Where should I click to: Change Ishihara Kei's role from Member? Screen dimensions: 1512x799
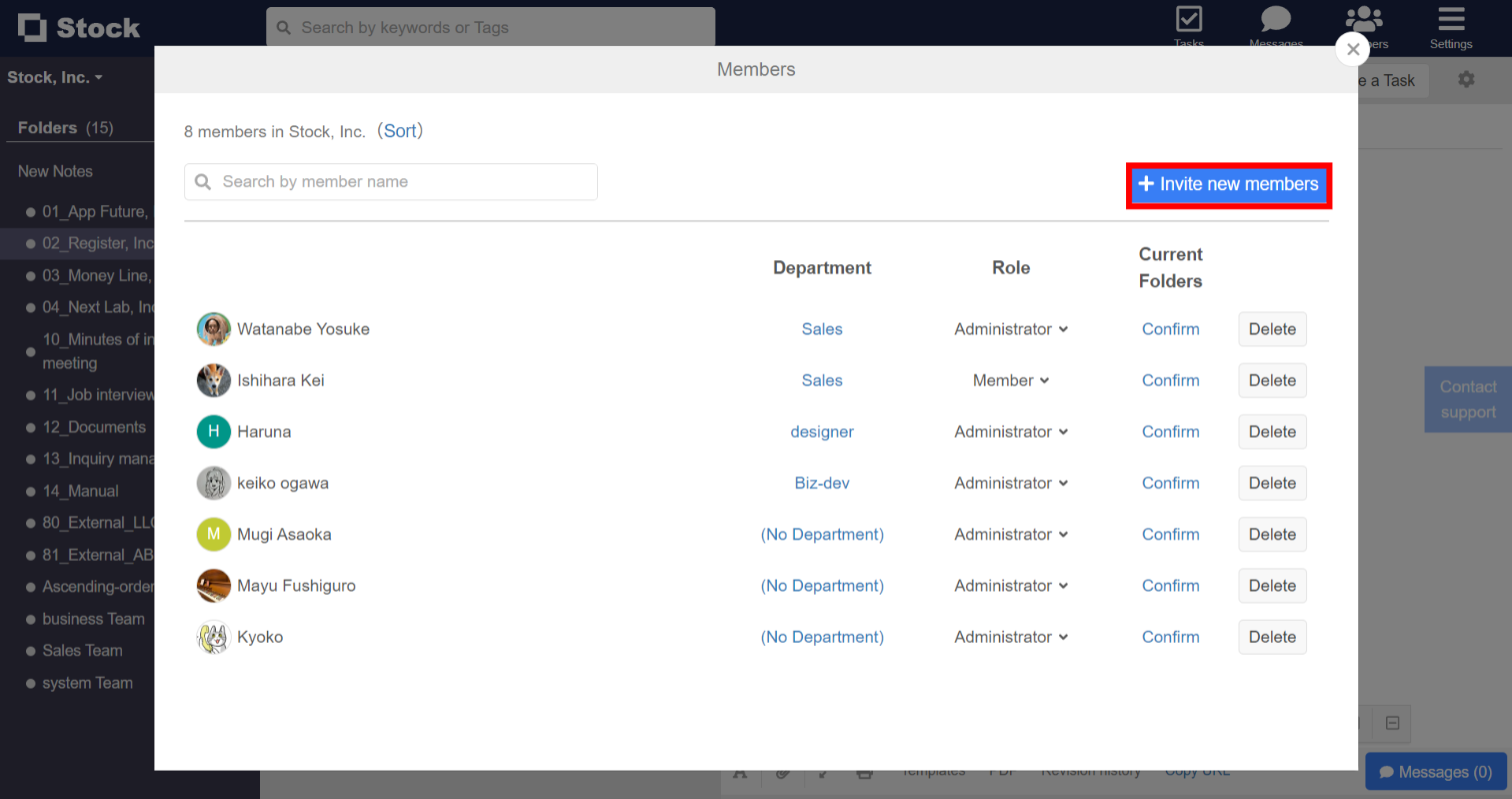coord(1011,380)
